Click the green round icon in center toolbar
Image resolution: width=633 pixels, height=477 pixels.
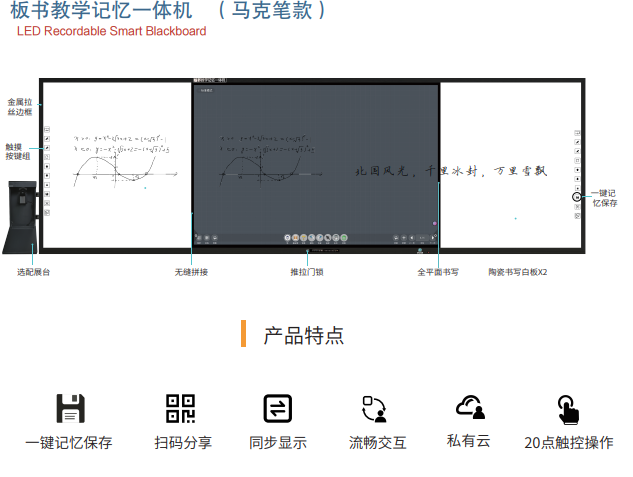343,238
